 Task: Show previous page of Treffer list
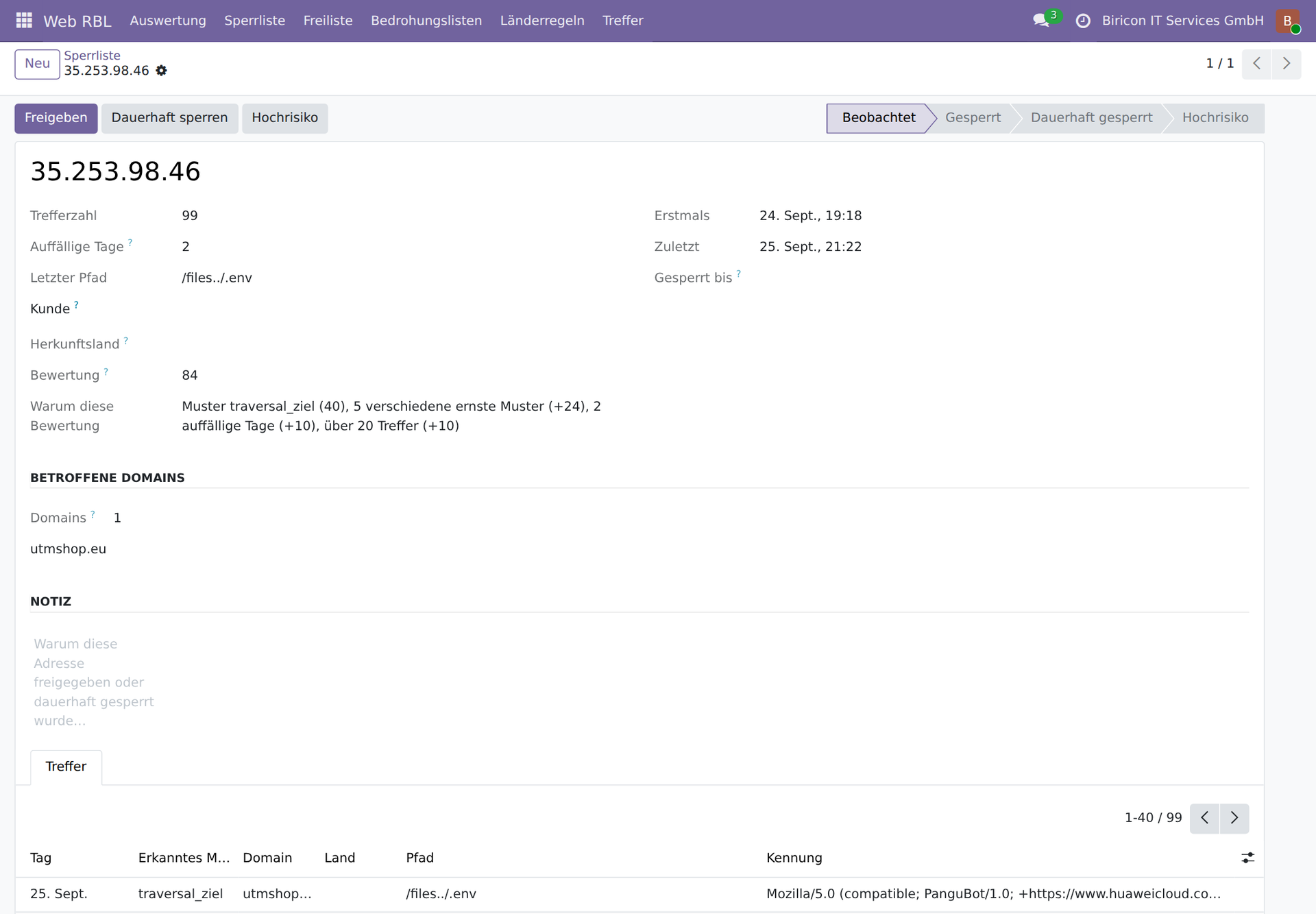tap(1204, 818)
